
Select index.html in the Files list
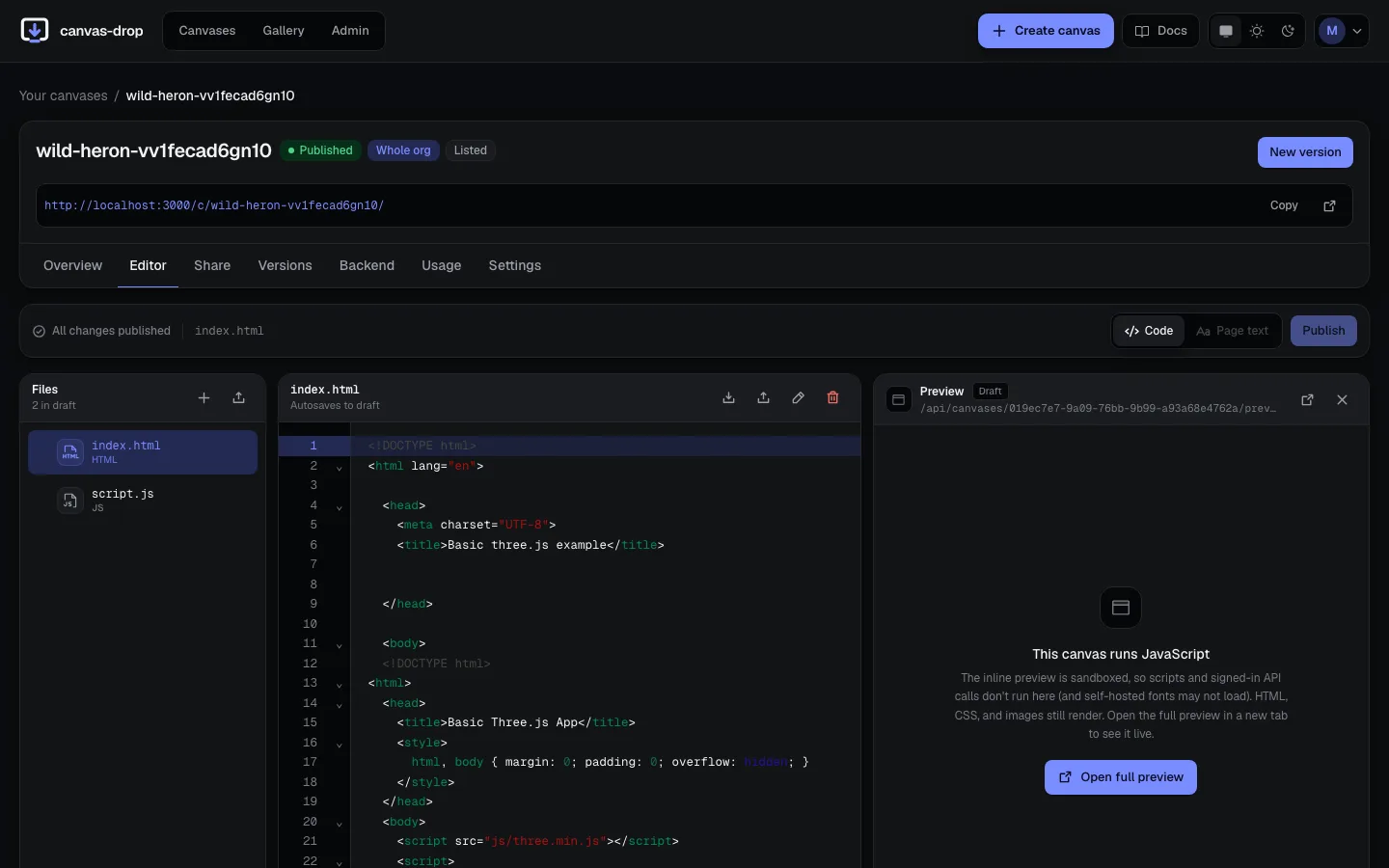pos(143,452)
